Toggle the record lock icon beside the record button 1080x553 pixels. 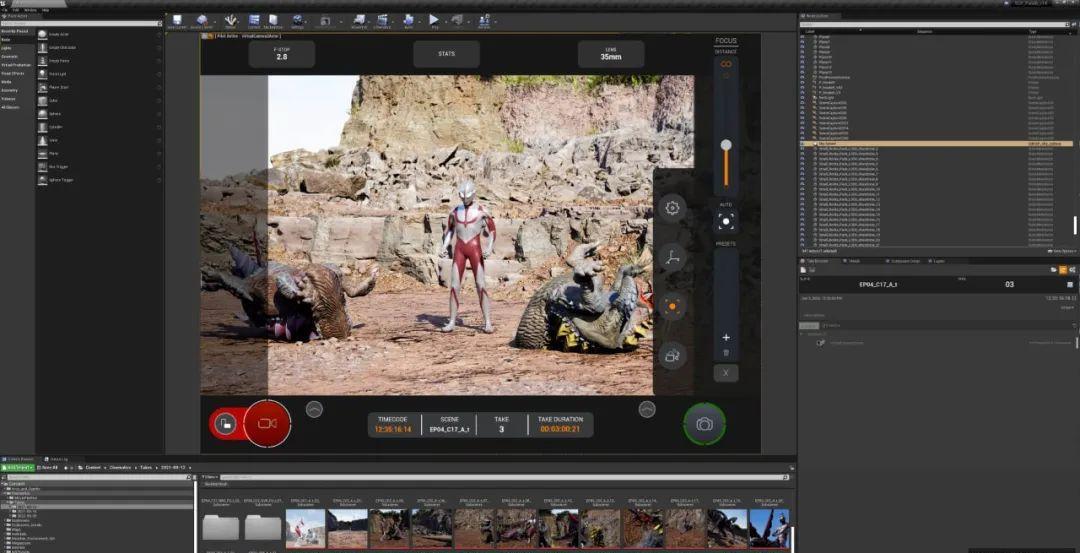tap(225, 424)
